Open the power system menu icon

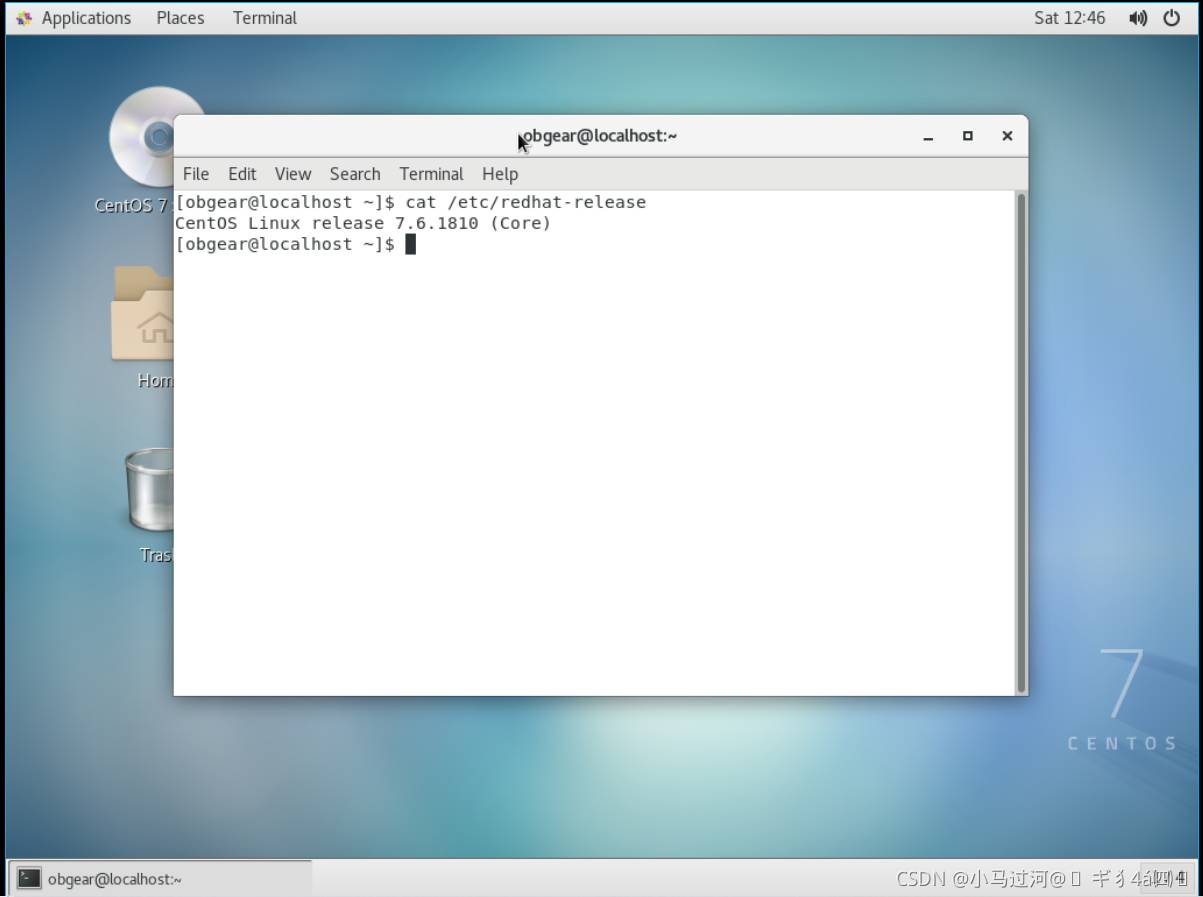click(x=1172, y=18)
